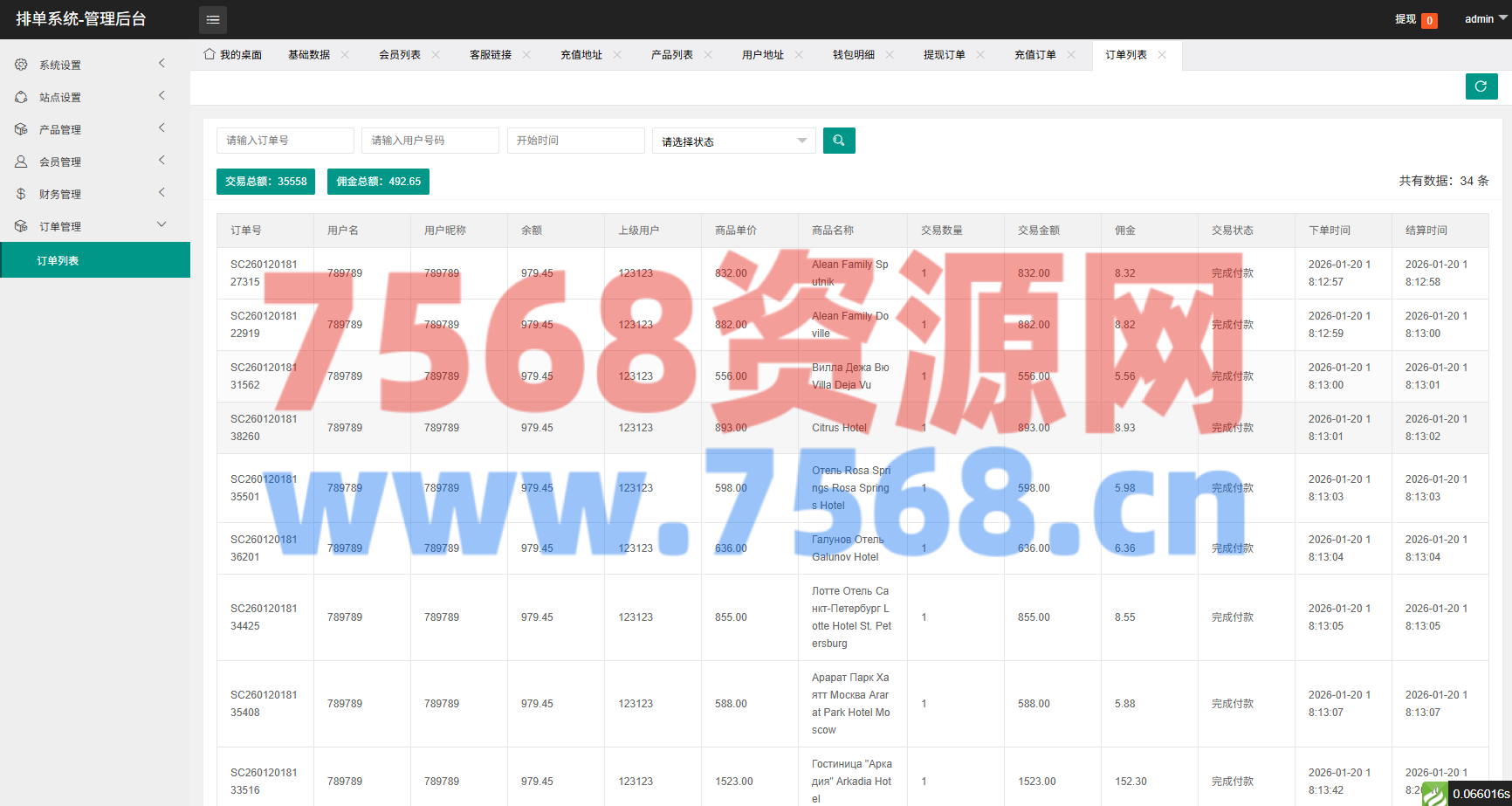This screenshot has width=1512, height=806.
Task: Click the green search magnifier button
Action: coord(838,141)
